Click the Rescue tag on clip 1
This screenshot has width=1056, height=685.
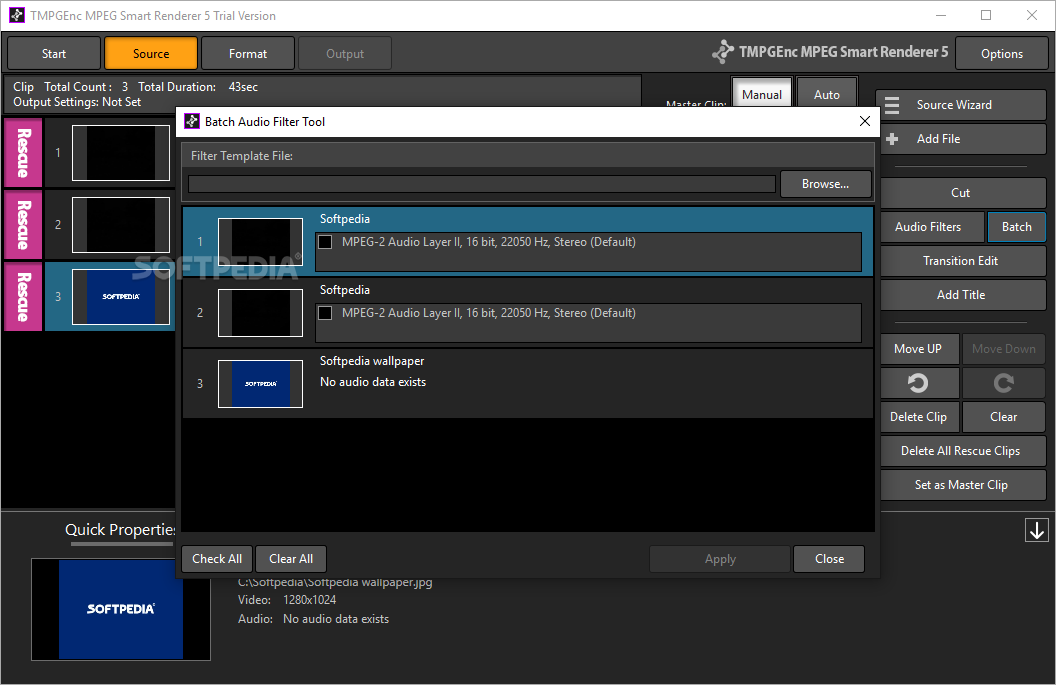coord(24,153)
